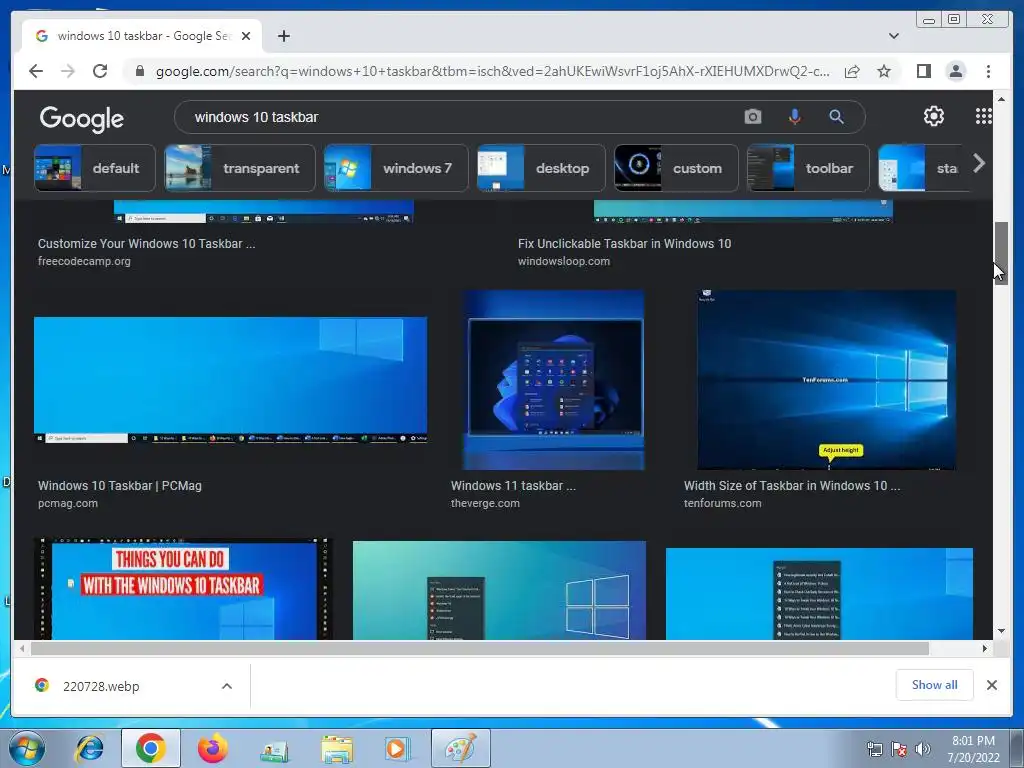The height and width of the screenshot is (768, 1024).
Task: Filter images by desktop chip
Action: pos(541,168)
